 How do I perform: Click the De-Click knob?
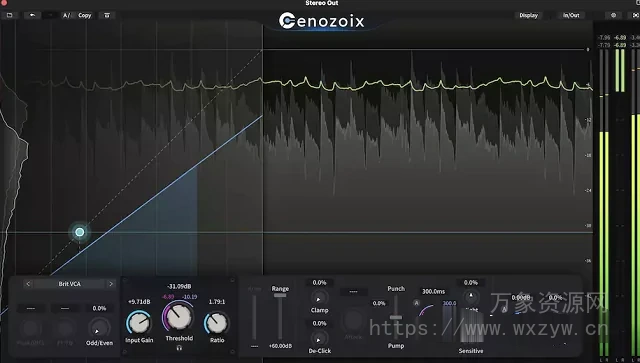click(x=319, y=339)
